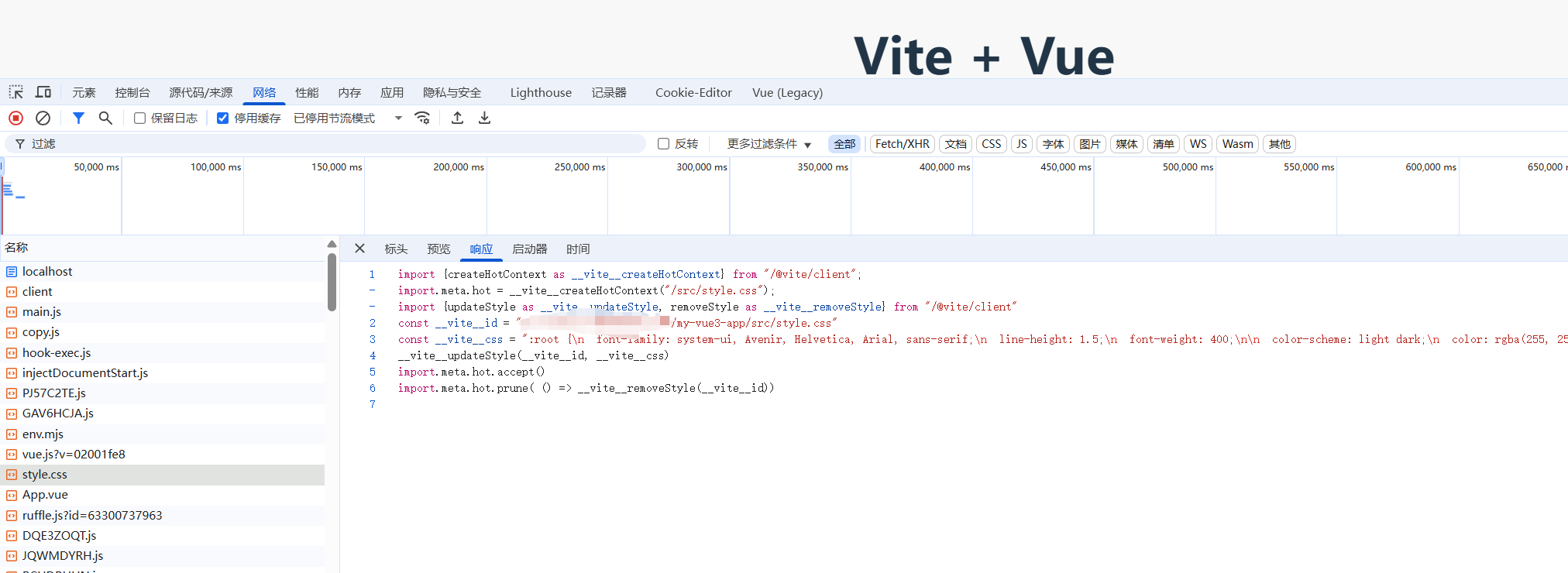Filter requests by CSS type
1568x573 pixels.
(992, 144)
